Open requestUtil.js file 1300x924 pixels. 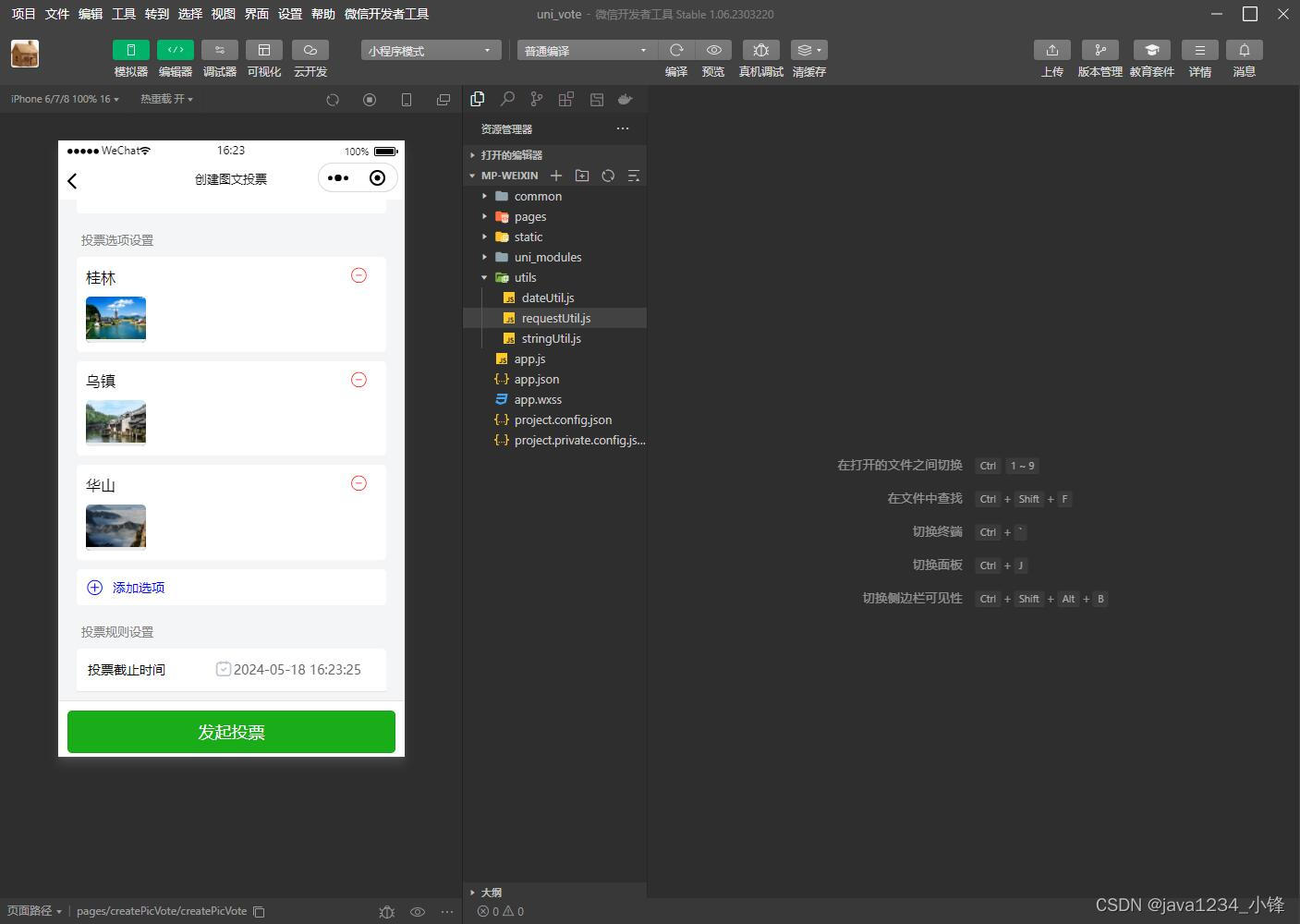pos(554,318)
